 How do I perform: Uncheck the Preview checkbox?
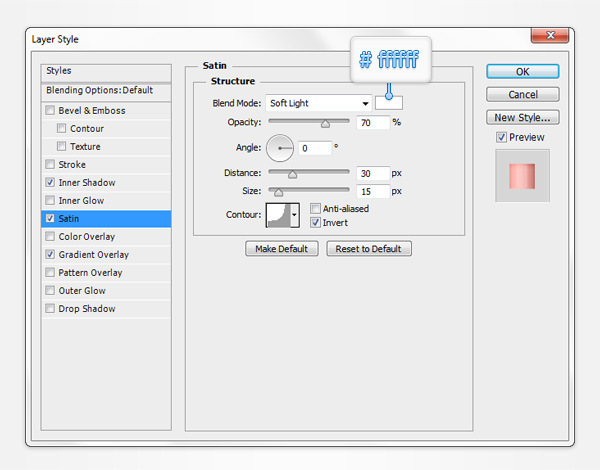click(x=502, y=137)
